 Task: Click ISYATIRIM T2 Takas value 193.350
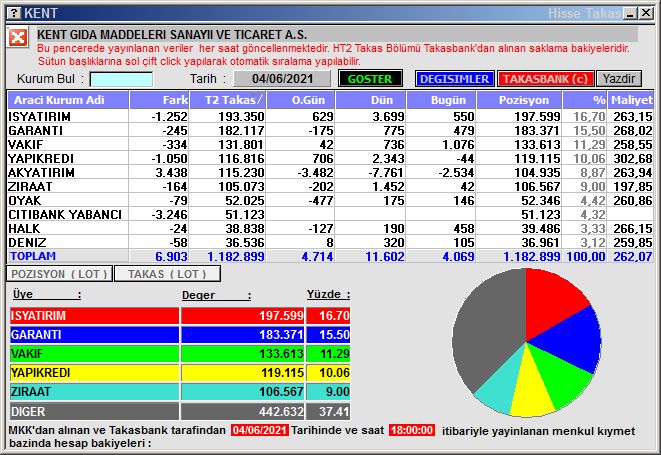[241, 116]
